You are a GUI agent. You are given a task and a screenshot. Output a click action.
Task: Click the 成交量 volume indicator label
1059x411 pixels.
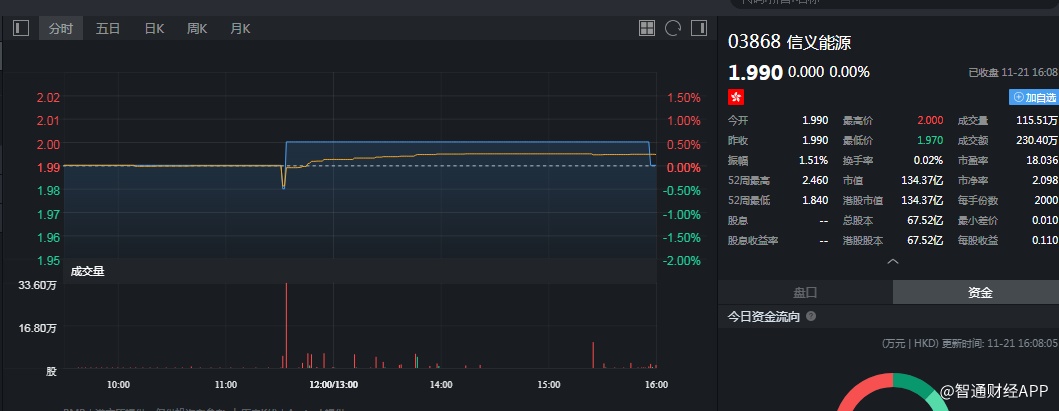[88, 270]
